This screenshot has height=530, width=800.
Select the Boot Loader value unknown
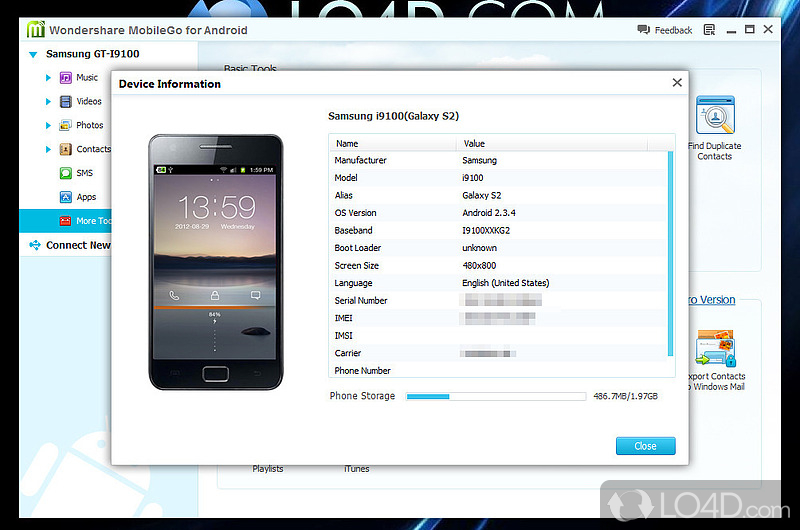pos(480,248)
